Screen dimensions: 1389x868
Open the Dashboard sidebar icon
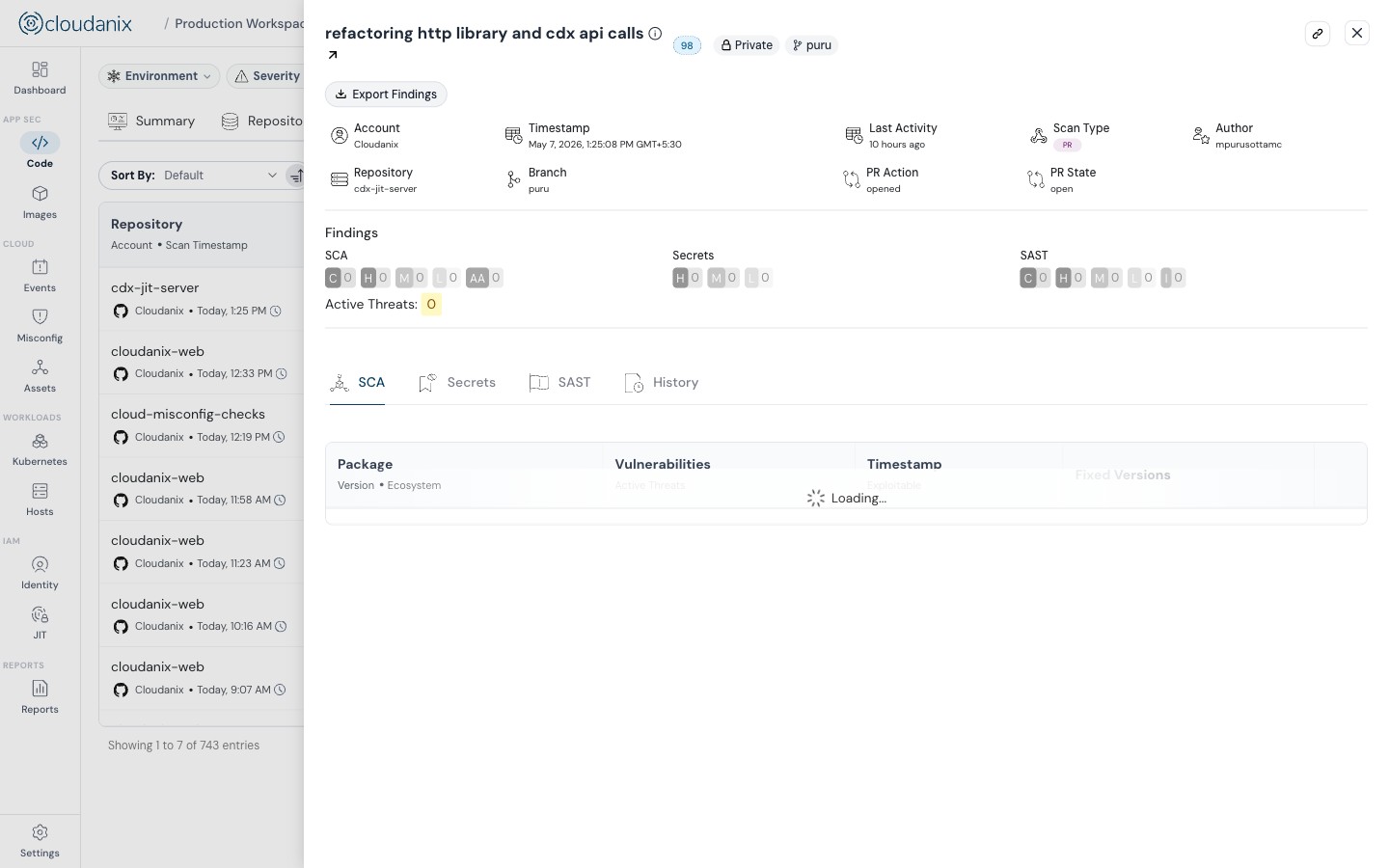point(40,69)
